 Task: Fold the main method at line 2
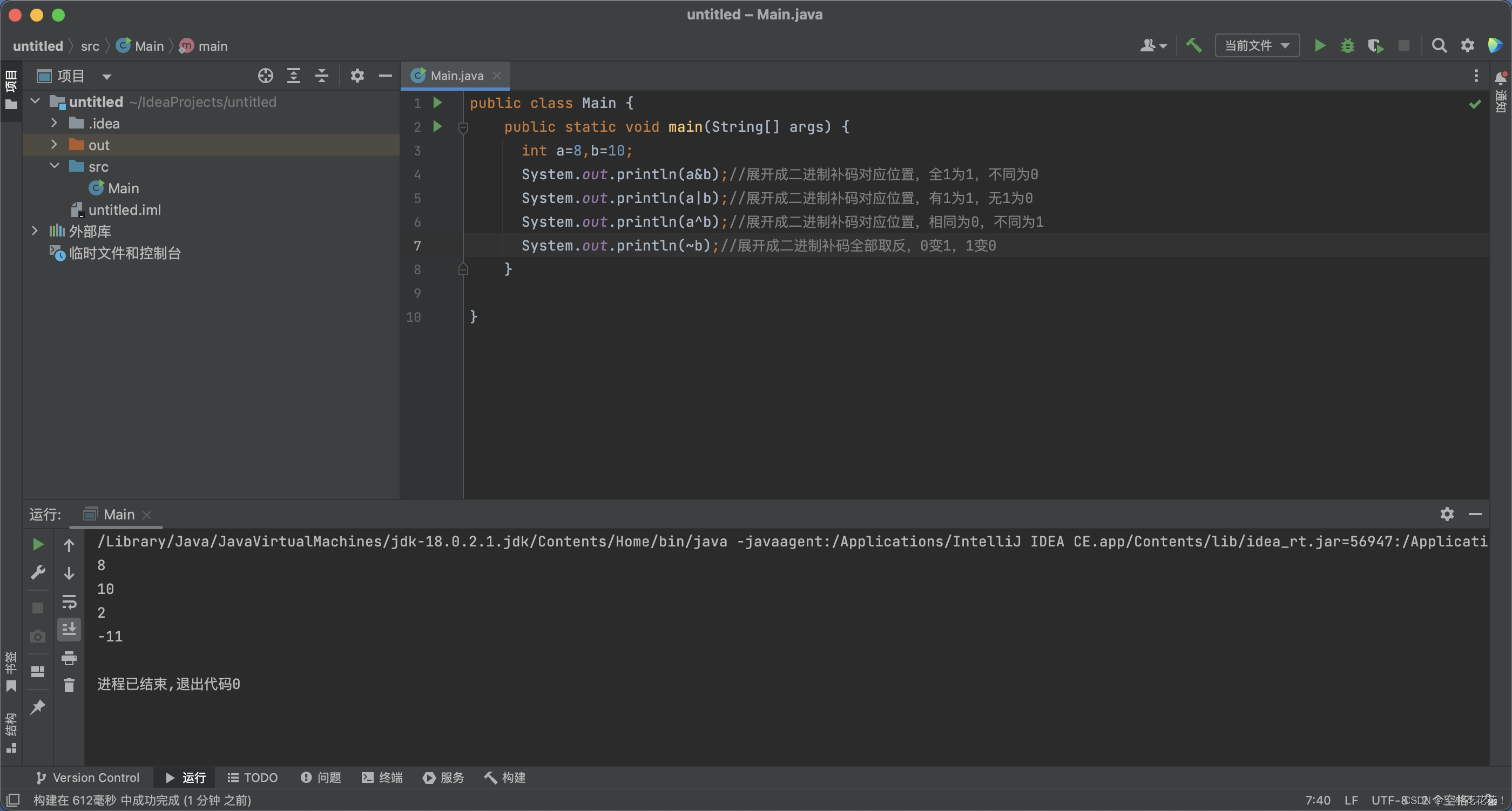click(x=463, y=127)
